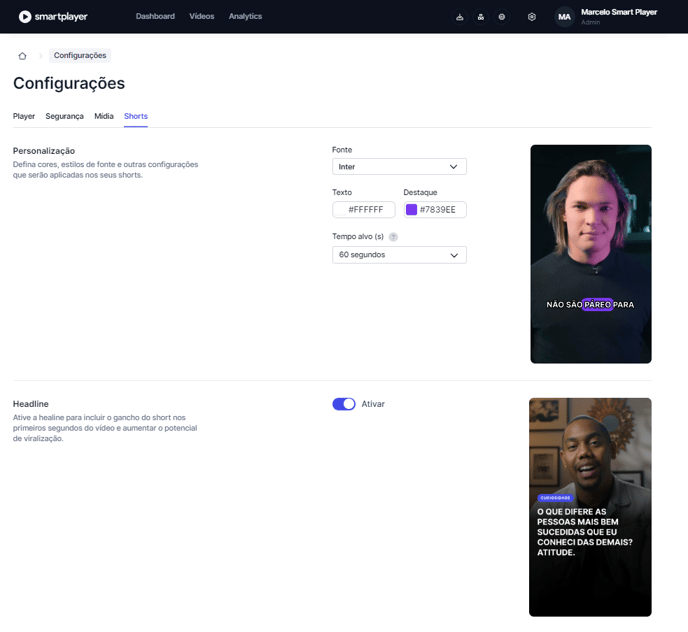This screenshot has width=688, height=632.
Task: Click the smartplayer logo
Action: tap(53, 17)
